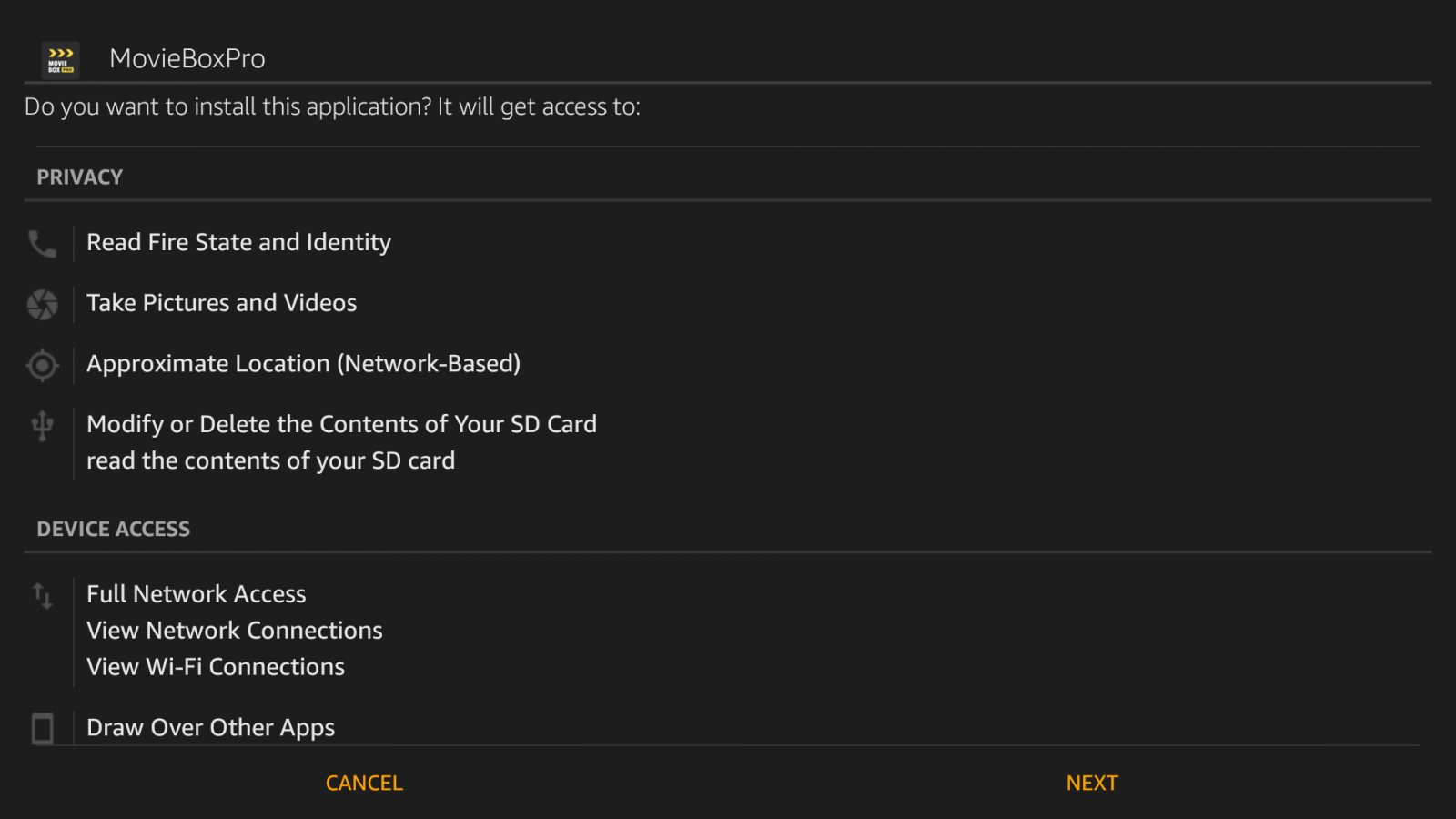
Task: Click the camera shutter icon
Action: pos(42,305)
